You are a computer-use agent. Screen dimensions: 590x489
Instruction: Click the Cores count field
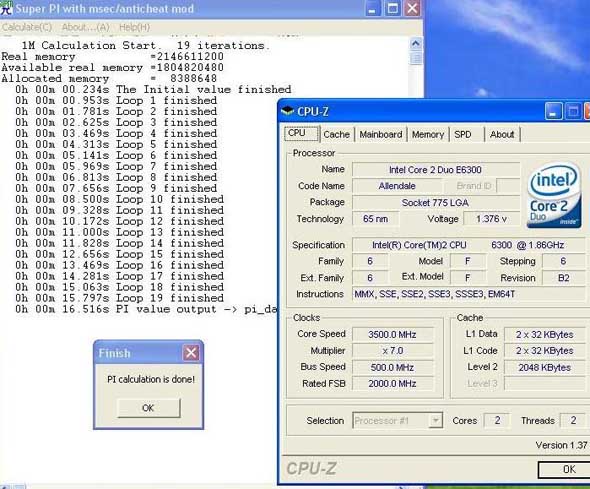pyautogui.click(x=497, y=420)
